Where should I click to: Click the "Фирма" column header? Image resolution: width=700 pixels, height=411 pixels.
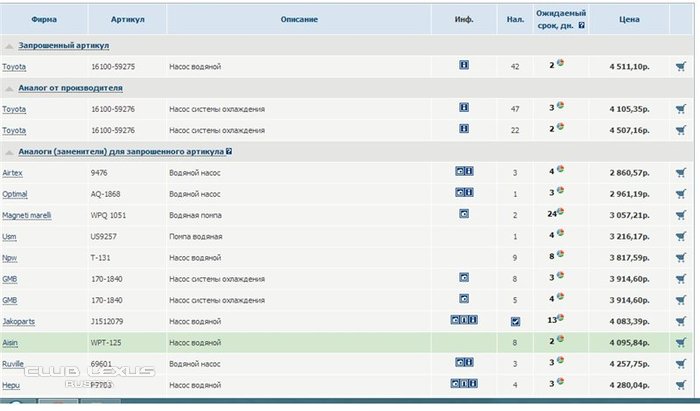pyautogui.click(x=43, y=19)
